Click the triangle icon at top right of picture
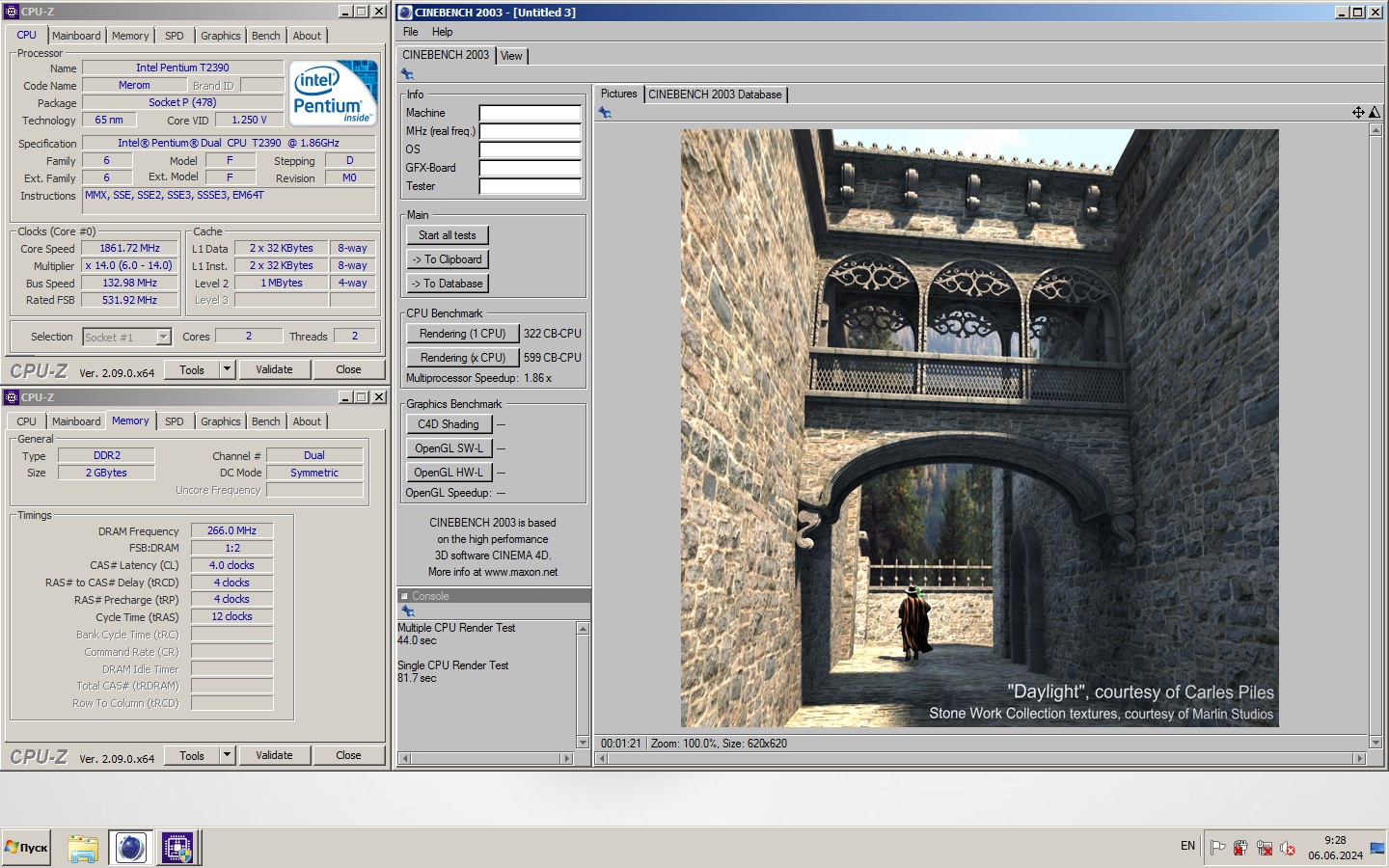The height and width of the screenshot is (868, 1389). pyautogui.click(x=1375, y=113)
